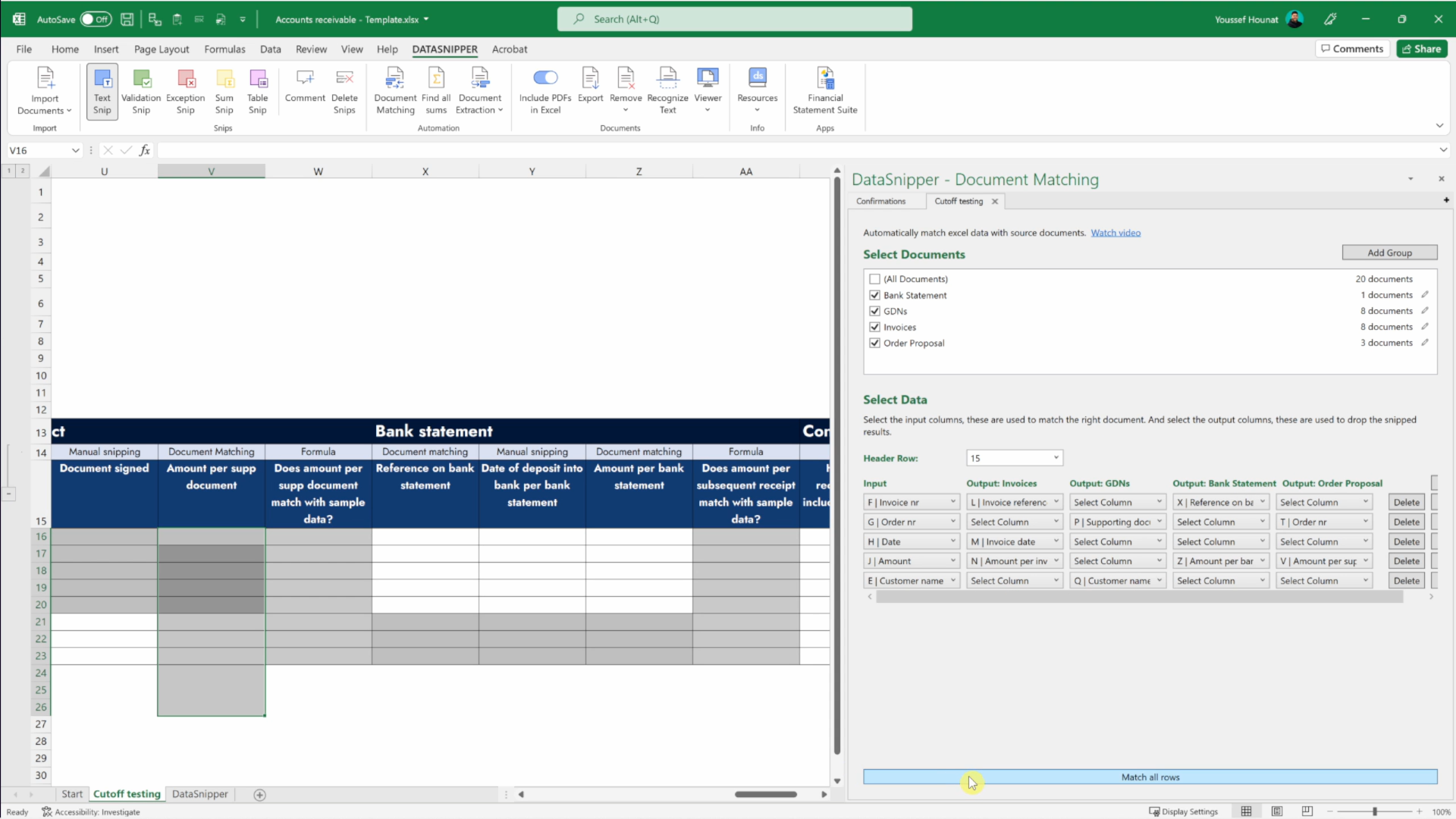Select the Confirmations panel tab

click(x=882, y=201)
